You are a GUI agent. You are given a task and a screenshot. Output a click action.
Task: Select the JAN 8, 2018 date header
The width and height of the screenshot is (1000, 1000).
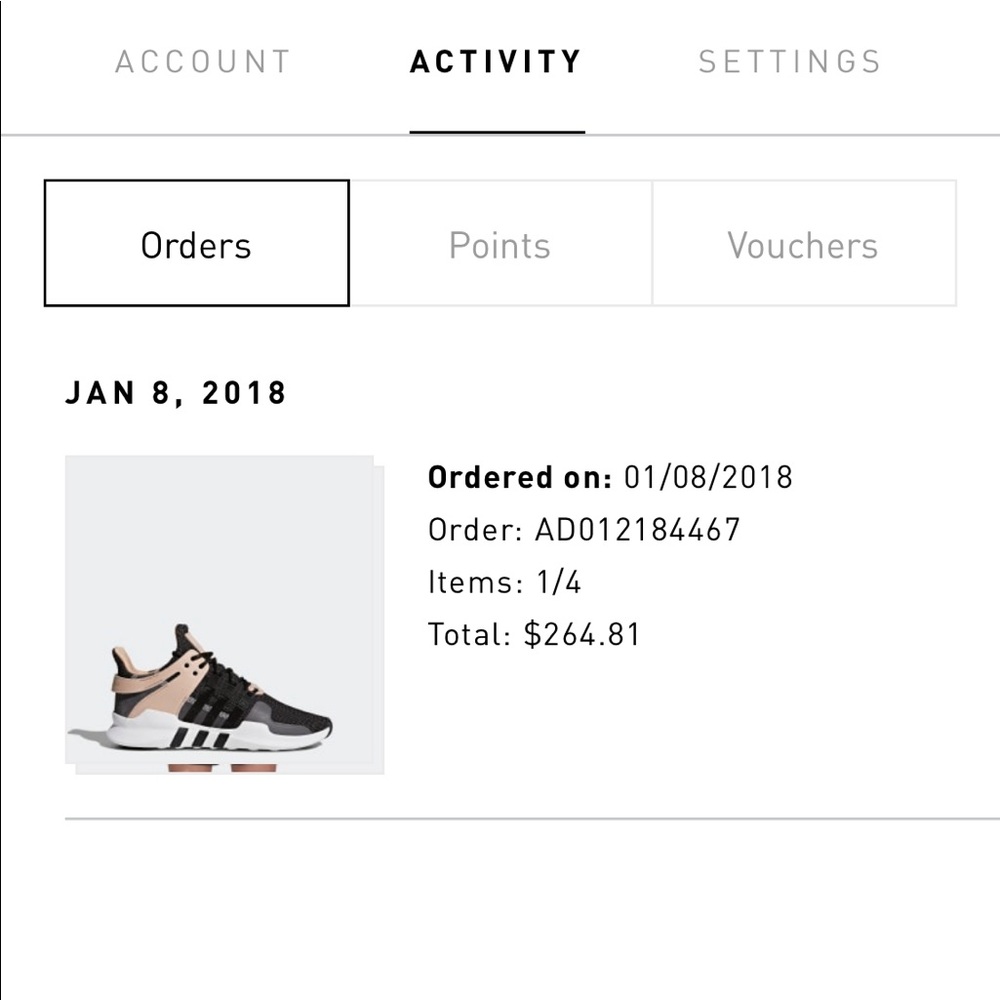[x=177, y=393]
